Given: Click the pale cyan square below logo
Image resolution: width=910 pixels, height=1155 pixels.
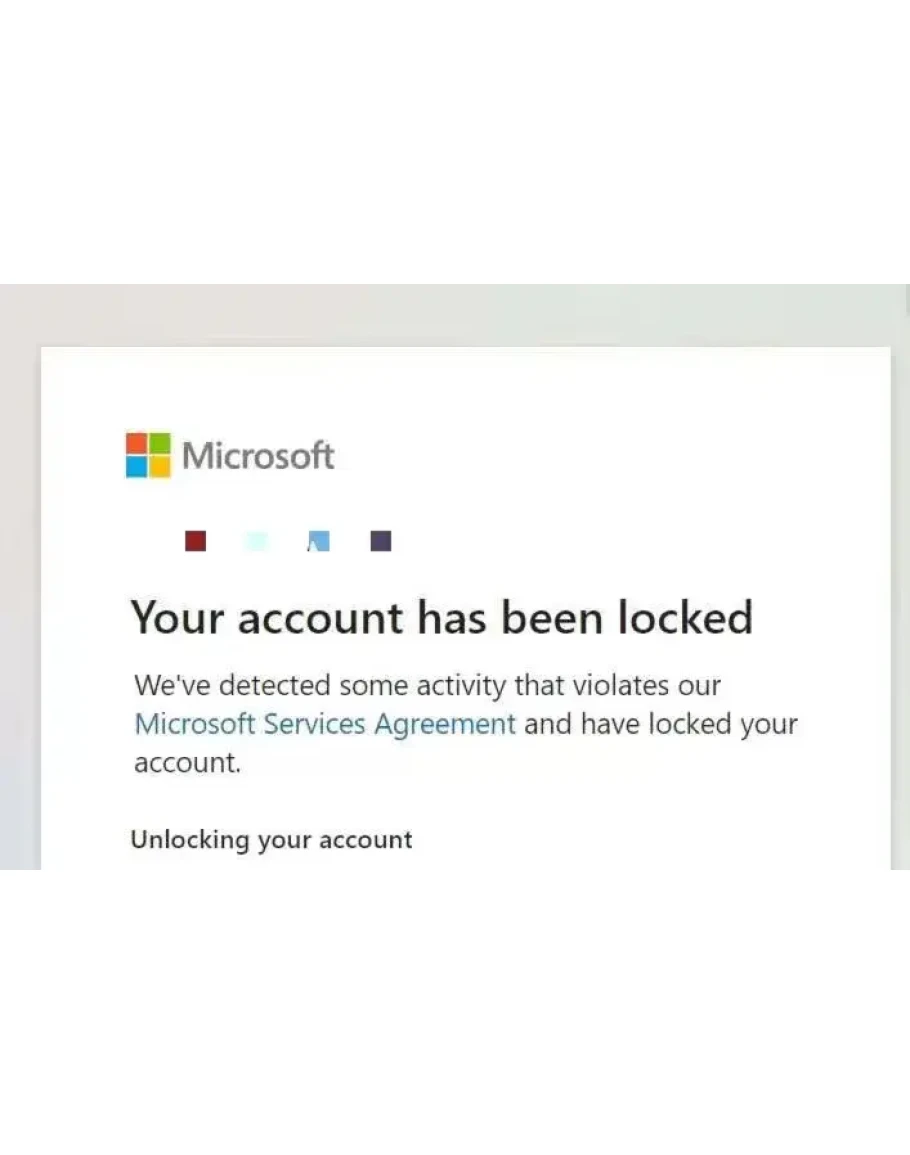Looking at the screenshot, I should click(257, 541).
